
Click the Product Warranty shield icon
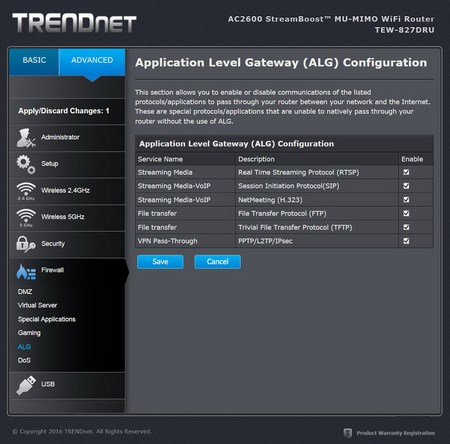[x=348, y=433]
